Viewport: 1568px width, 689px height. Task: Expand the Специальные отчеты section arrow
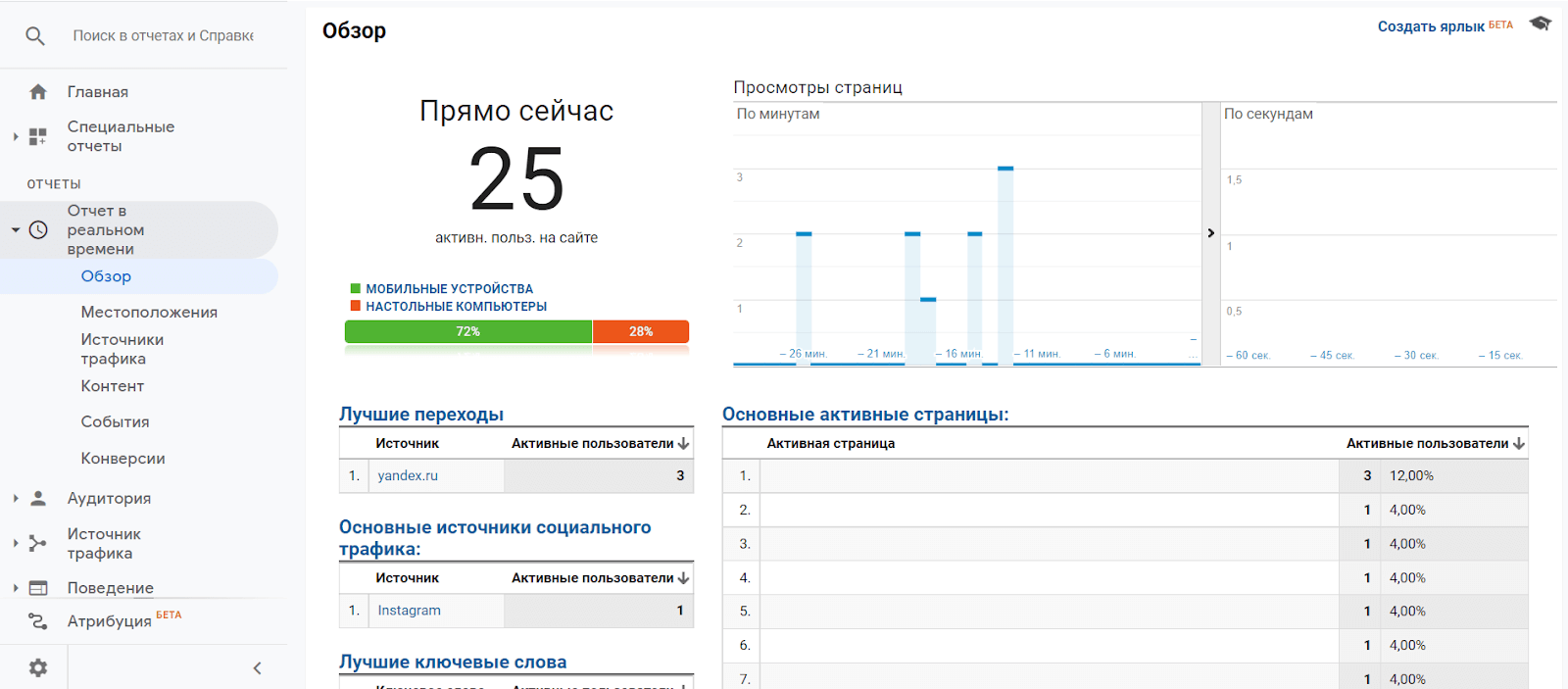coord(16,136)
